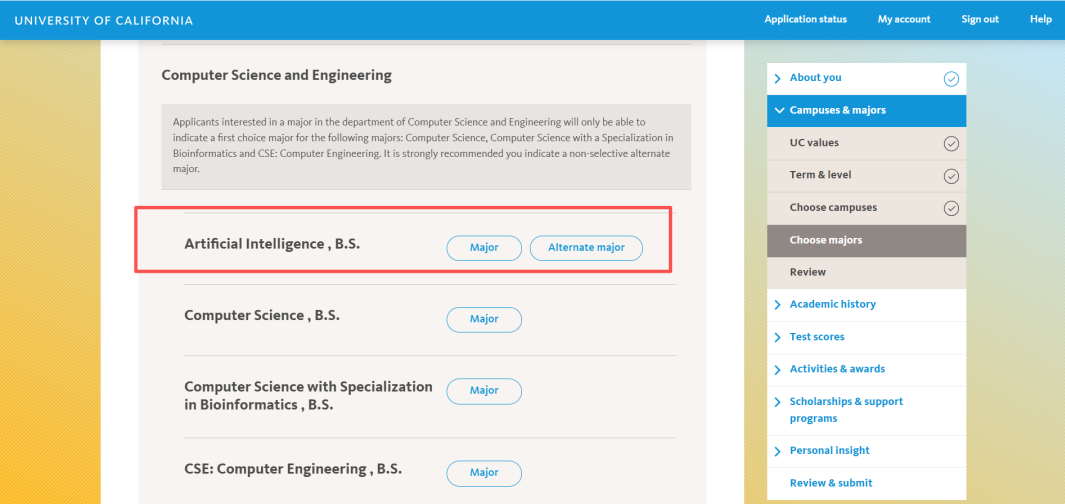Sign out of the application
The width and height of the screenshot is (1065, 504).
[x=980, y=19]
